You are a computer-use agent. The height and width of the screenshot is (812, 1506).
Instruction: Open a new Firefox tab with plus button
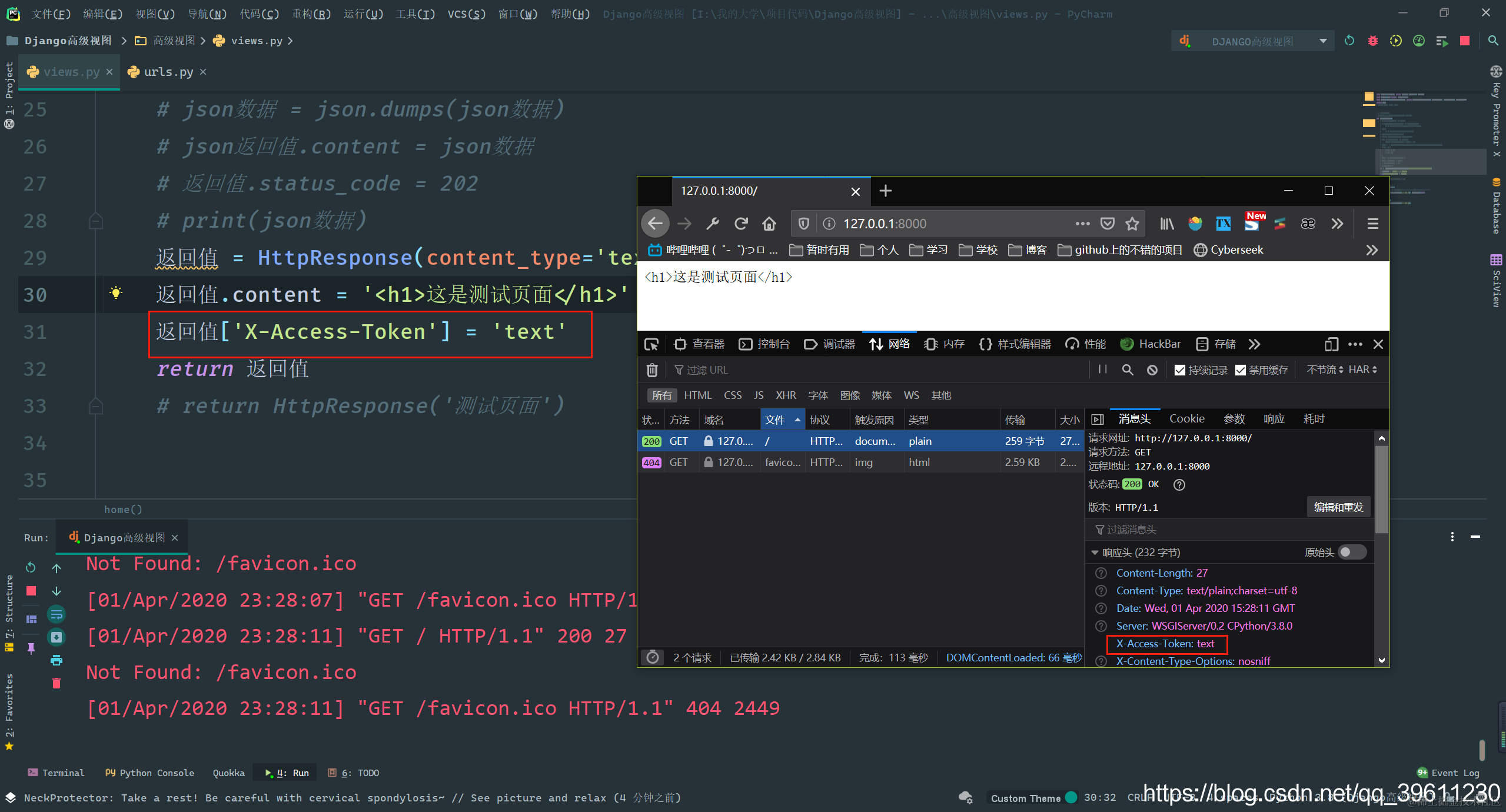(x=885, y=191)
